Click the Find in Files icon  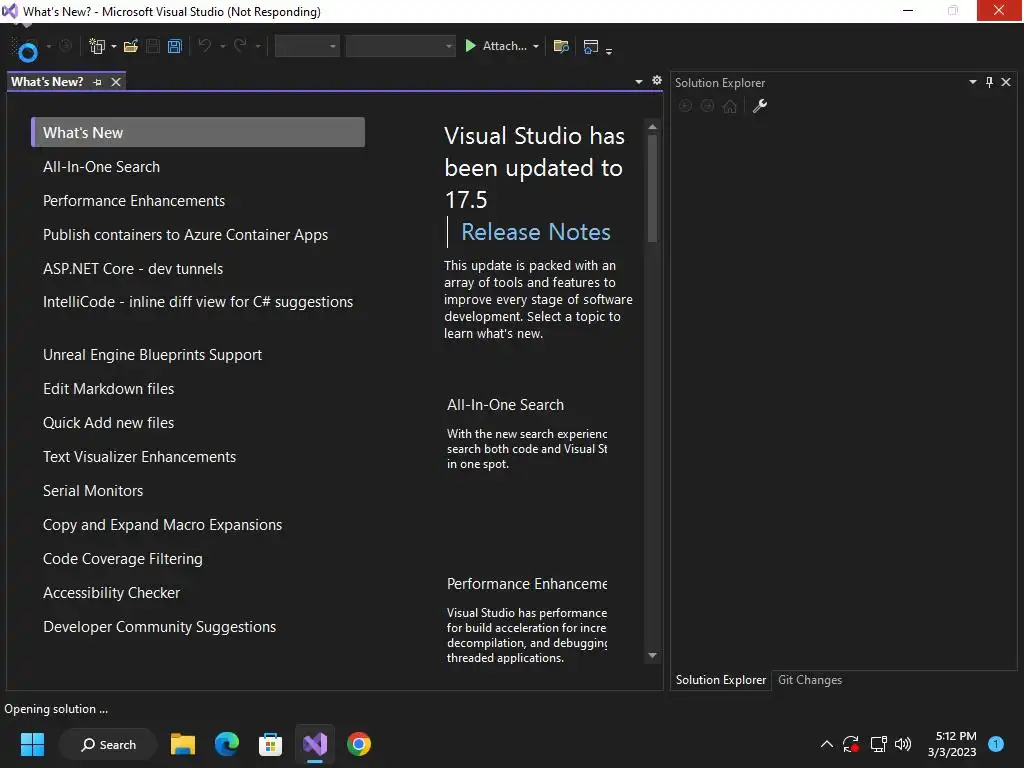click(x=561, y=46)
